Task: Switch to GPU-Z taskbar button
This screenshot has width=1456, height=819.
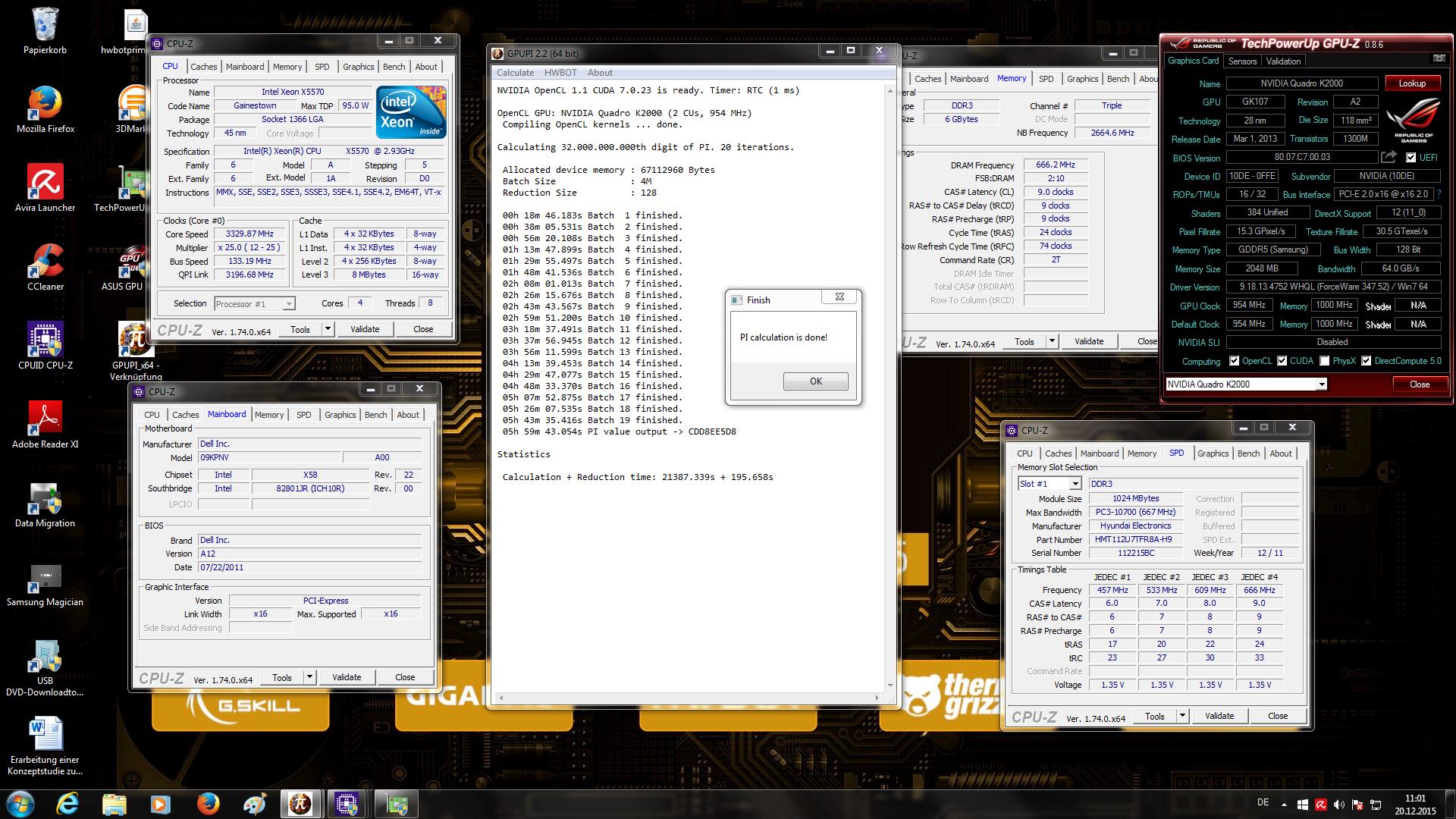Action: 395,803
